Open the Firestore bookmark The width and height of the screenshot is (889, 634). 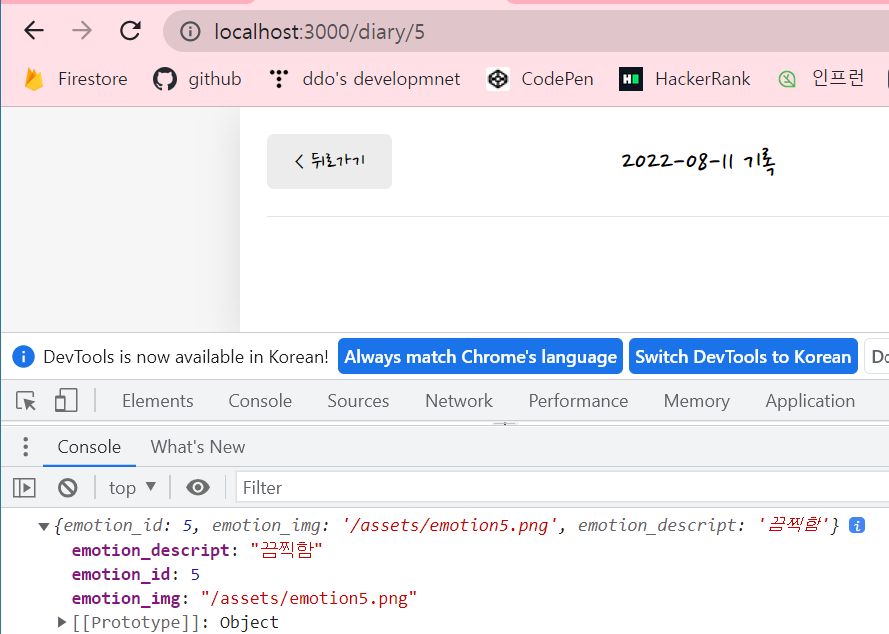[x=75, y=79]
